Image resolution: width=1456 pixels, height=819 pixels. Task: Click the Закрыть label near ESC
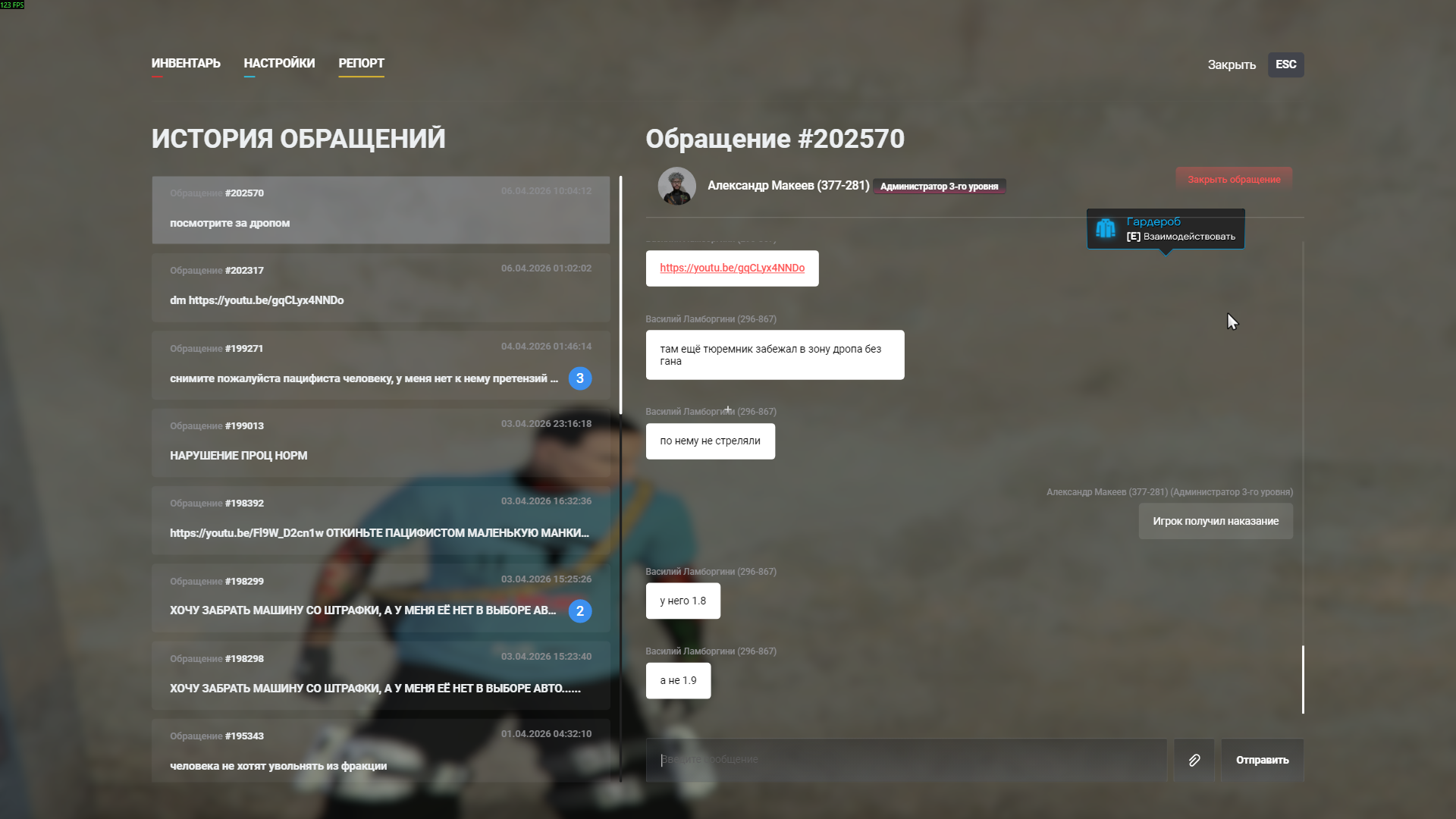click(1232, 65)
